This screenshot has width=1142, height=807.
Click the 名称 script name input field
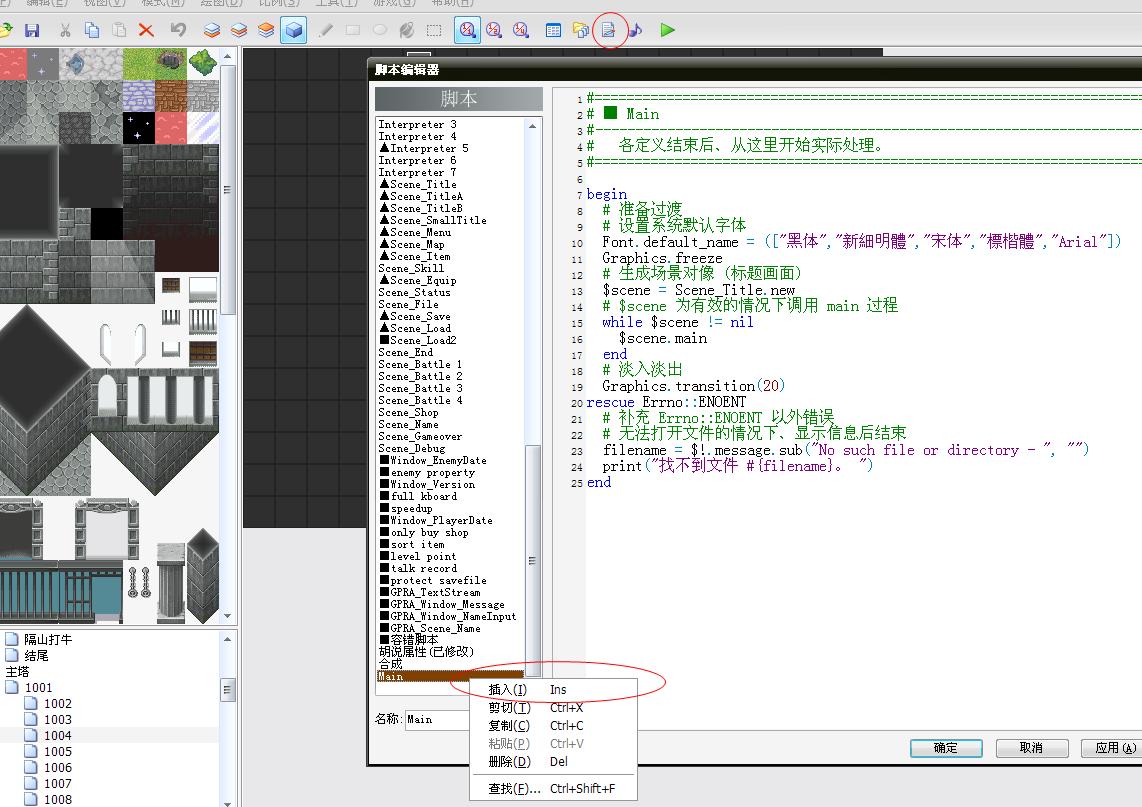click(437, 720)
